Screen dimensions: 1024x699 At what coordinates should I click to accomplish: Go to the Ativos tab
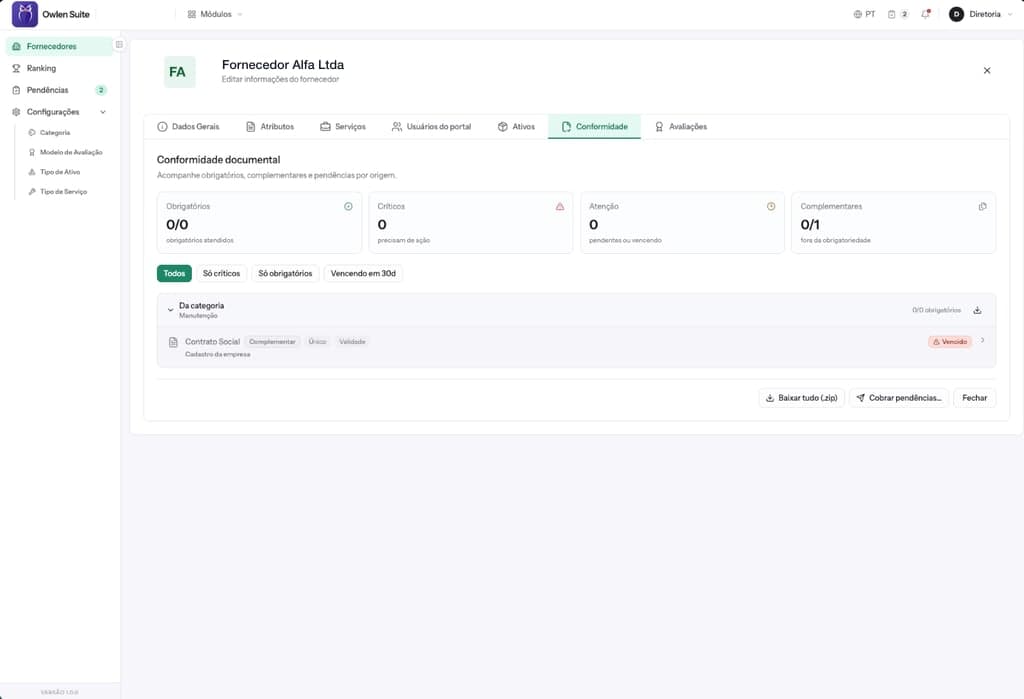coord(516,127)
